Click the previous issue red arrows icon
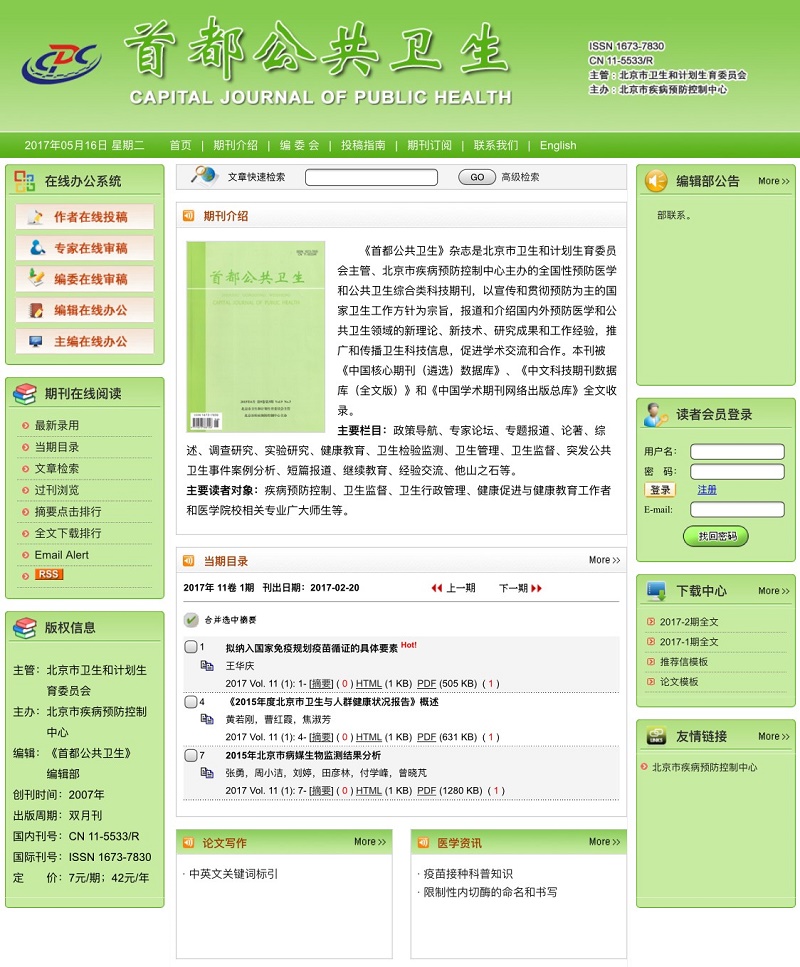 coord(437,588)
